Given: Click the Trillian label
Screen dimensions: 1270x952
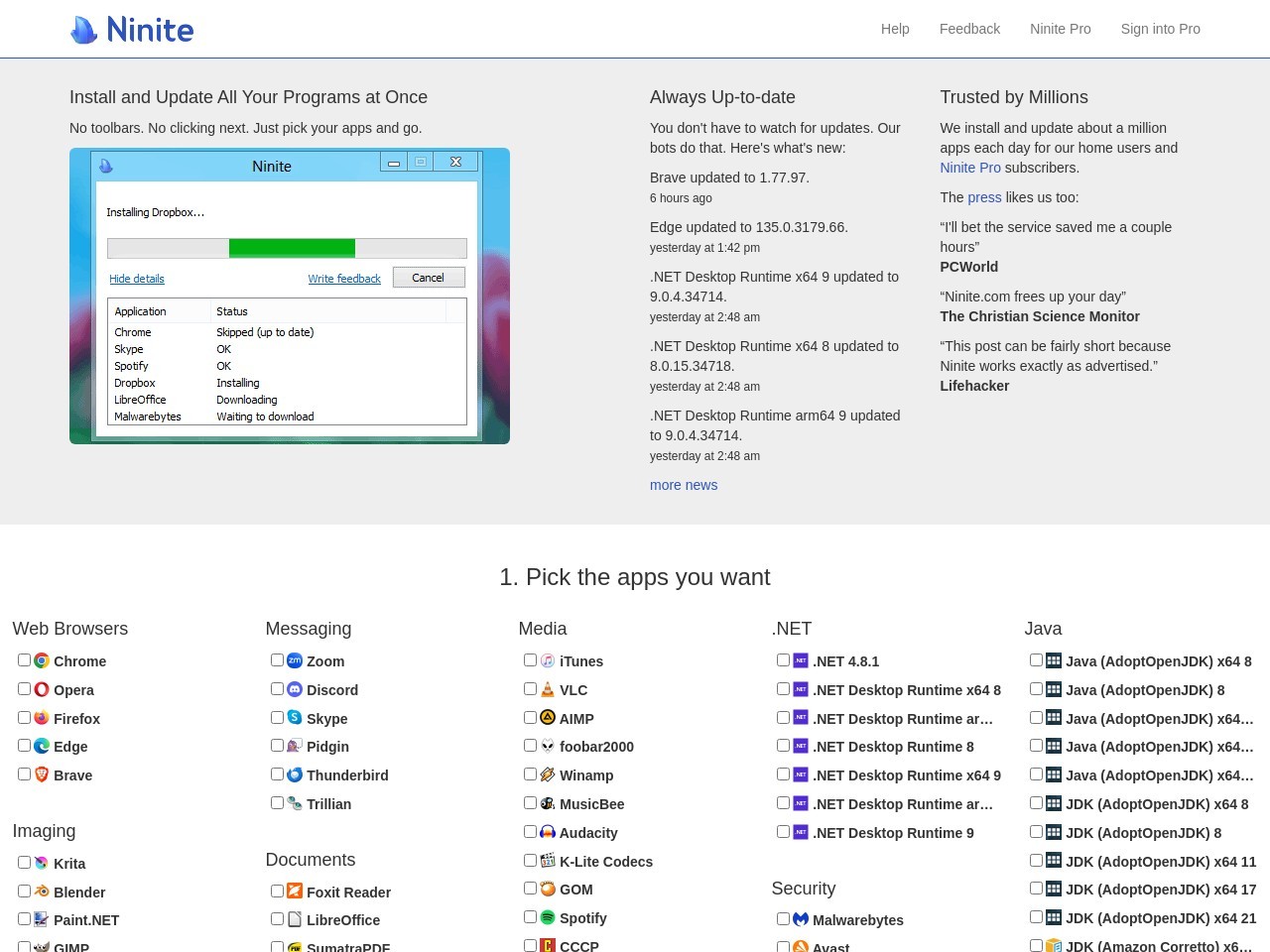Looking at the screenshot, I should pos(328,804).
